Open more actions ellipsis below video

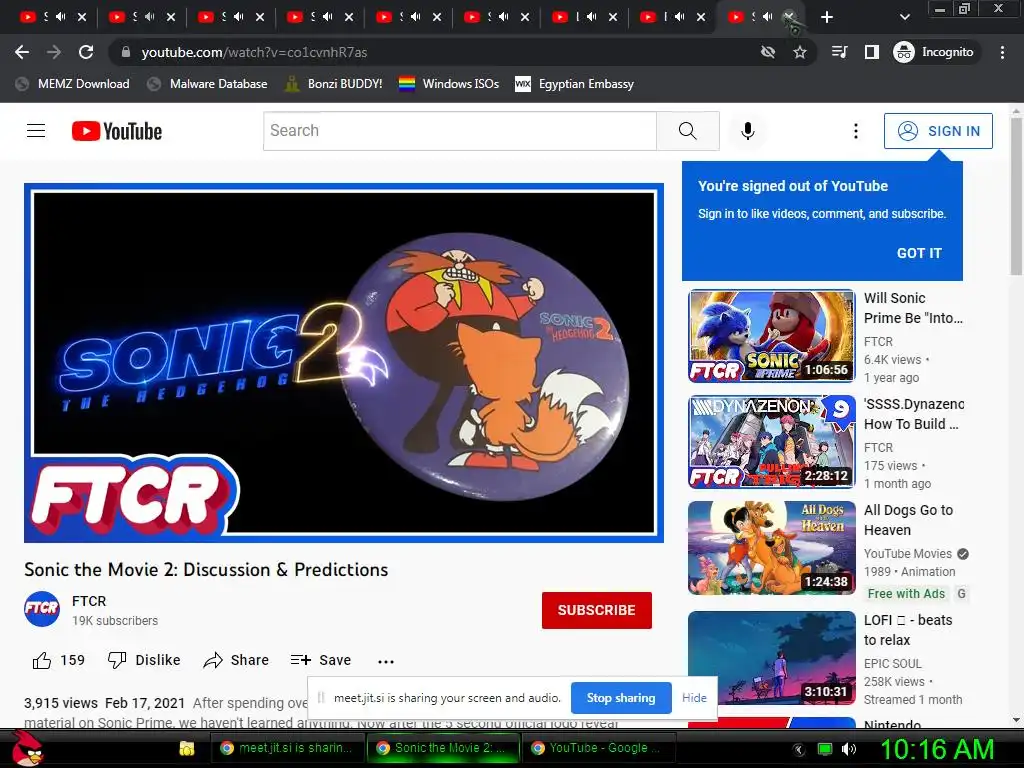pos(386,662)
